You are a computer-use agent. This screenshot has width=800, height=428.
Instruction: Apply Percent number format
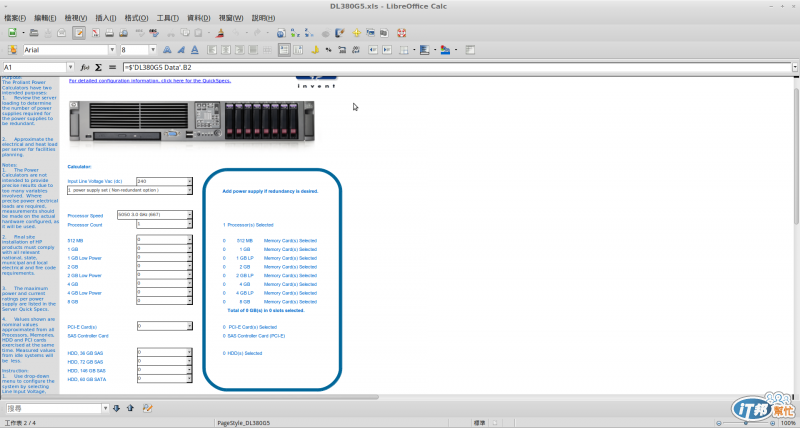click(x=329, y=49)
